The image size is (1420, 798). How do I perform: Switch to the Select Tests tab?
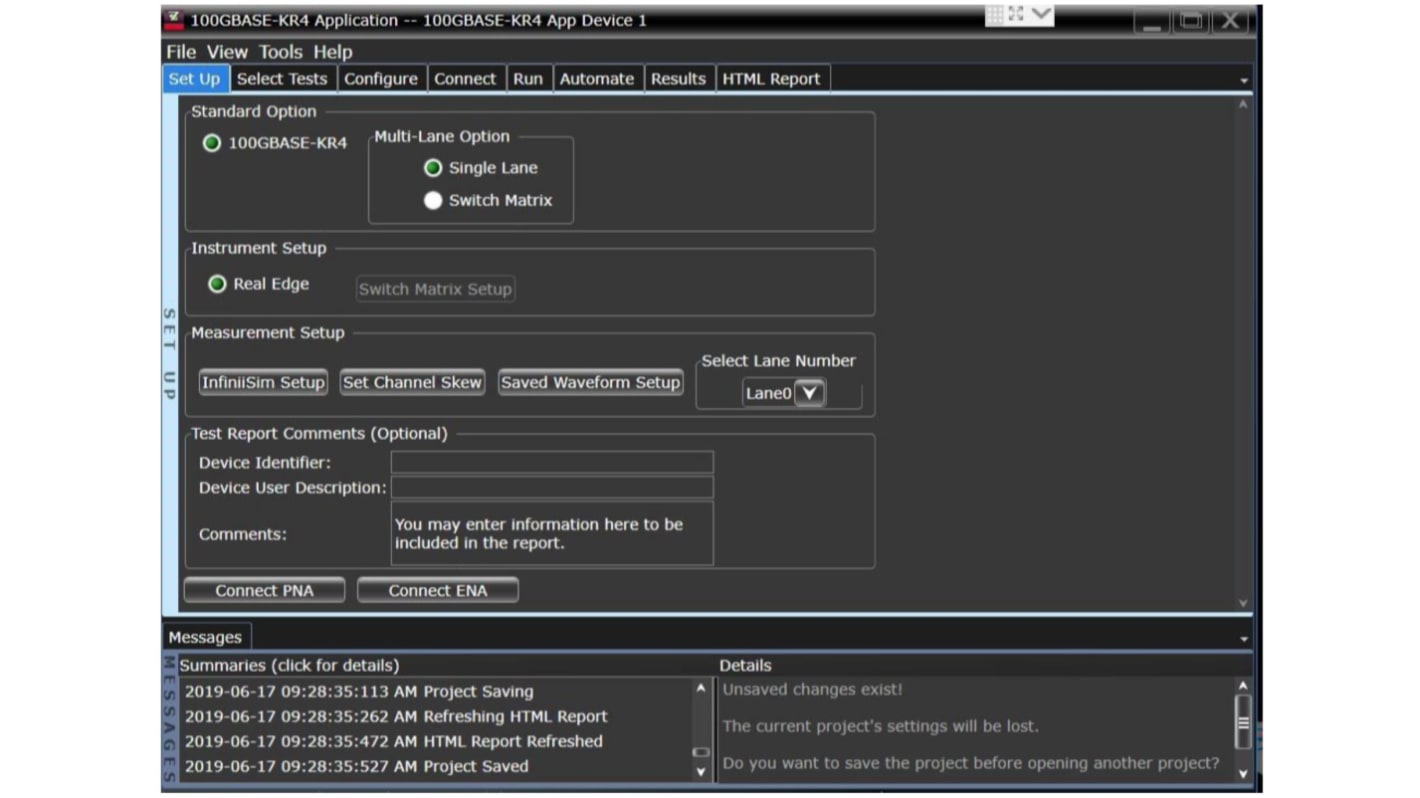tap(282, 79)
